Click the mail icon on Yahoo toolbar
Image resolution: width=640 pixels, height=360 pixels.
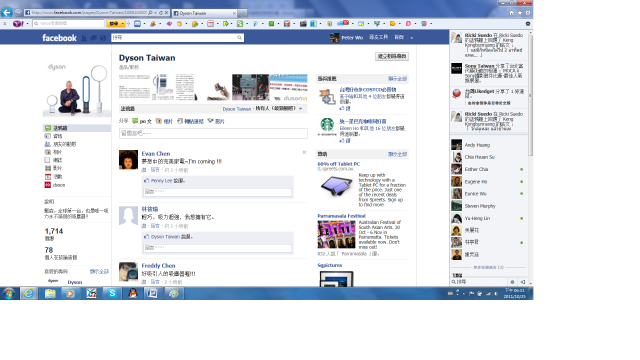(138, 24)
